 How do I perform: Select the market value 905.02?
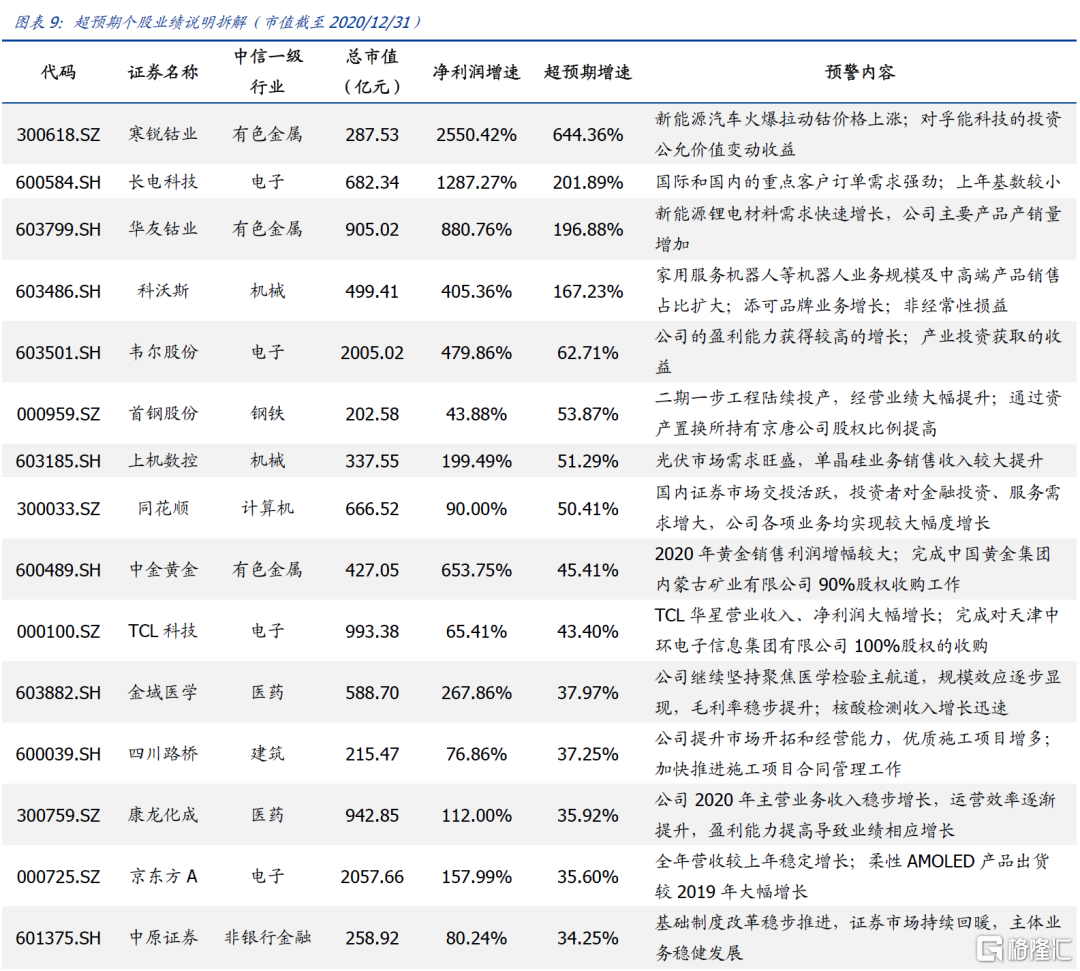(372, 229)
